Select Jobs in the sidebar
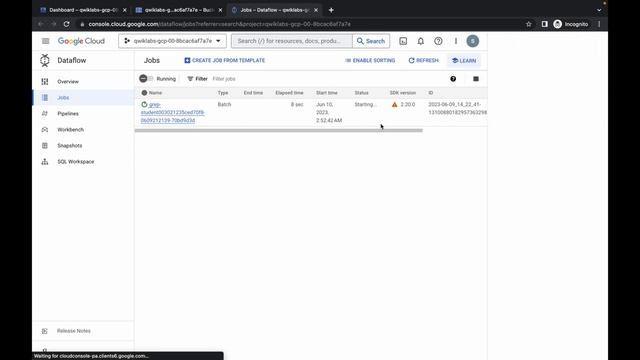640x360 pixels. [x=63, y=98]
